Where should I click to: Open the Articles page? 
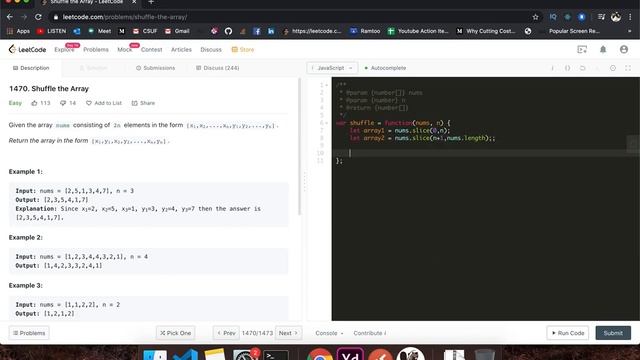click(181, 49)
